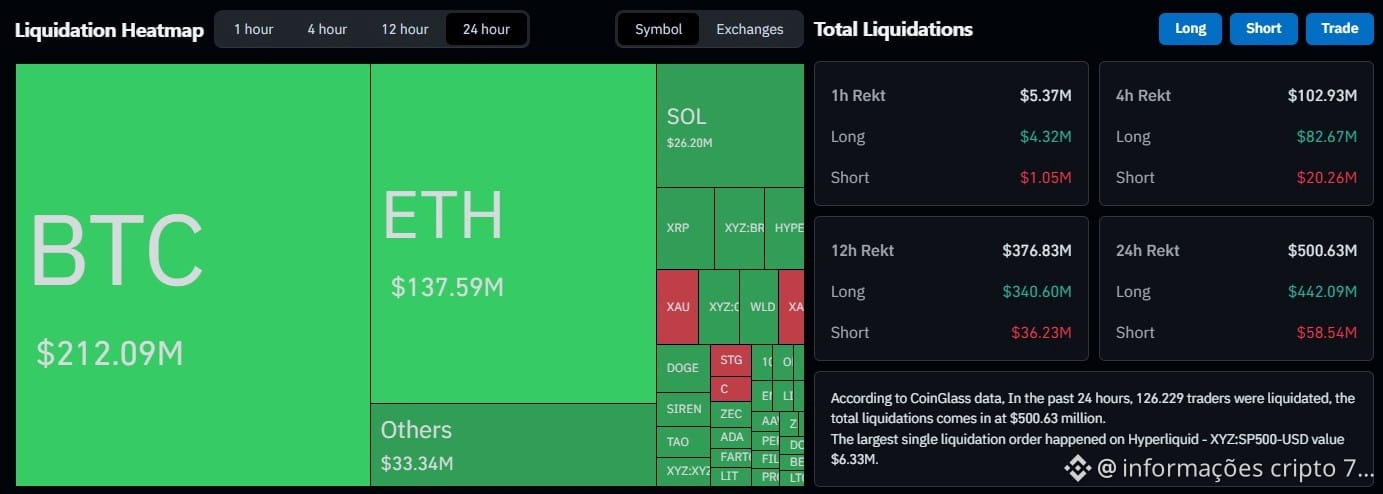The height and width of the screenshot is (494, 1383).
Task: Select the red XAU tile
Action: coord(677,306)
